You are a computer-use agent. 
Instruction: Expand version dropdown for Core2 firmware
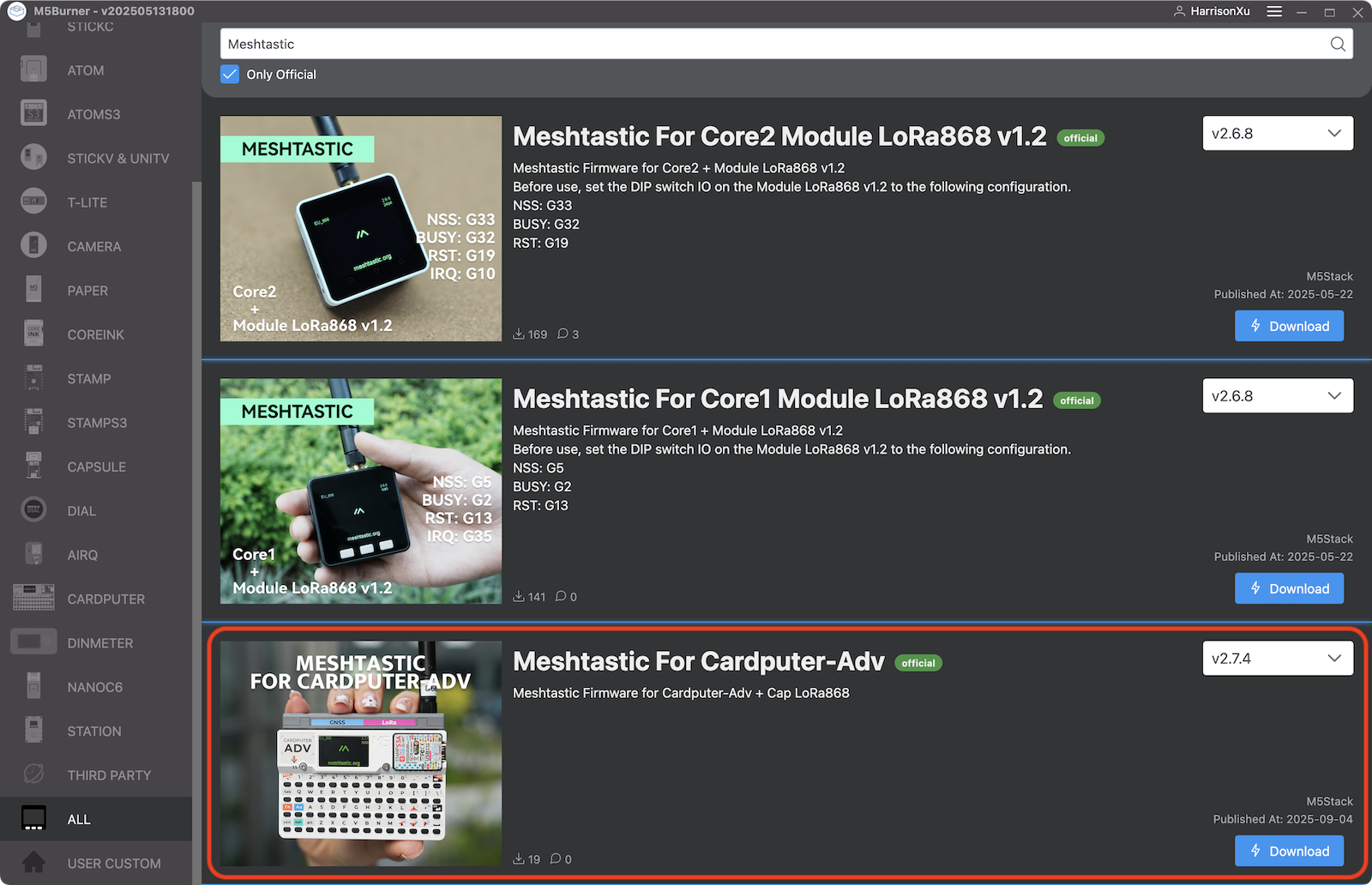click(x=1278, y=133)
